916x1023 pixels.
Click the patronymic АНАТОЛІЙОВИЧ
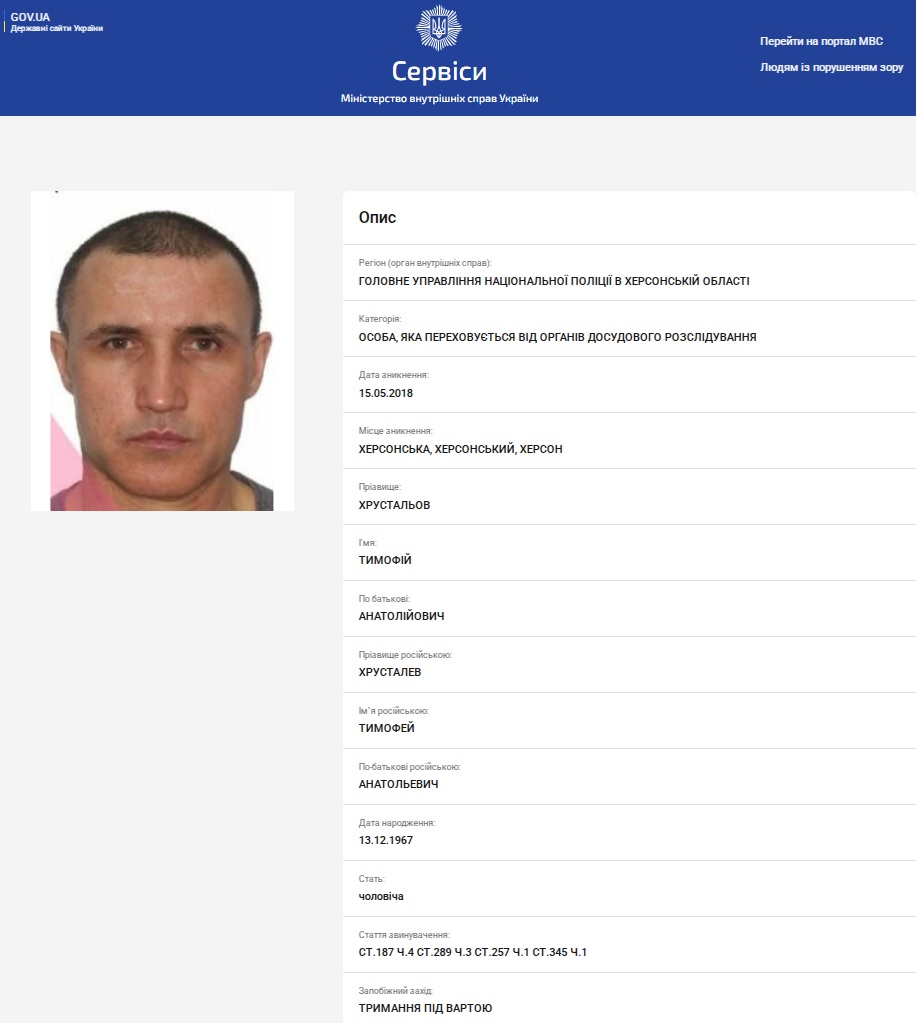[x=401, y=616]
